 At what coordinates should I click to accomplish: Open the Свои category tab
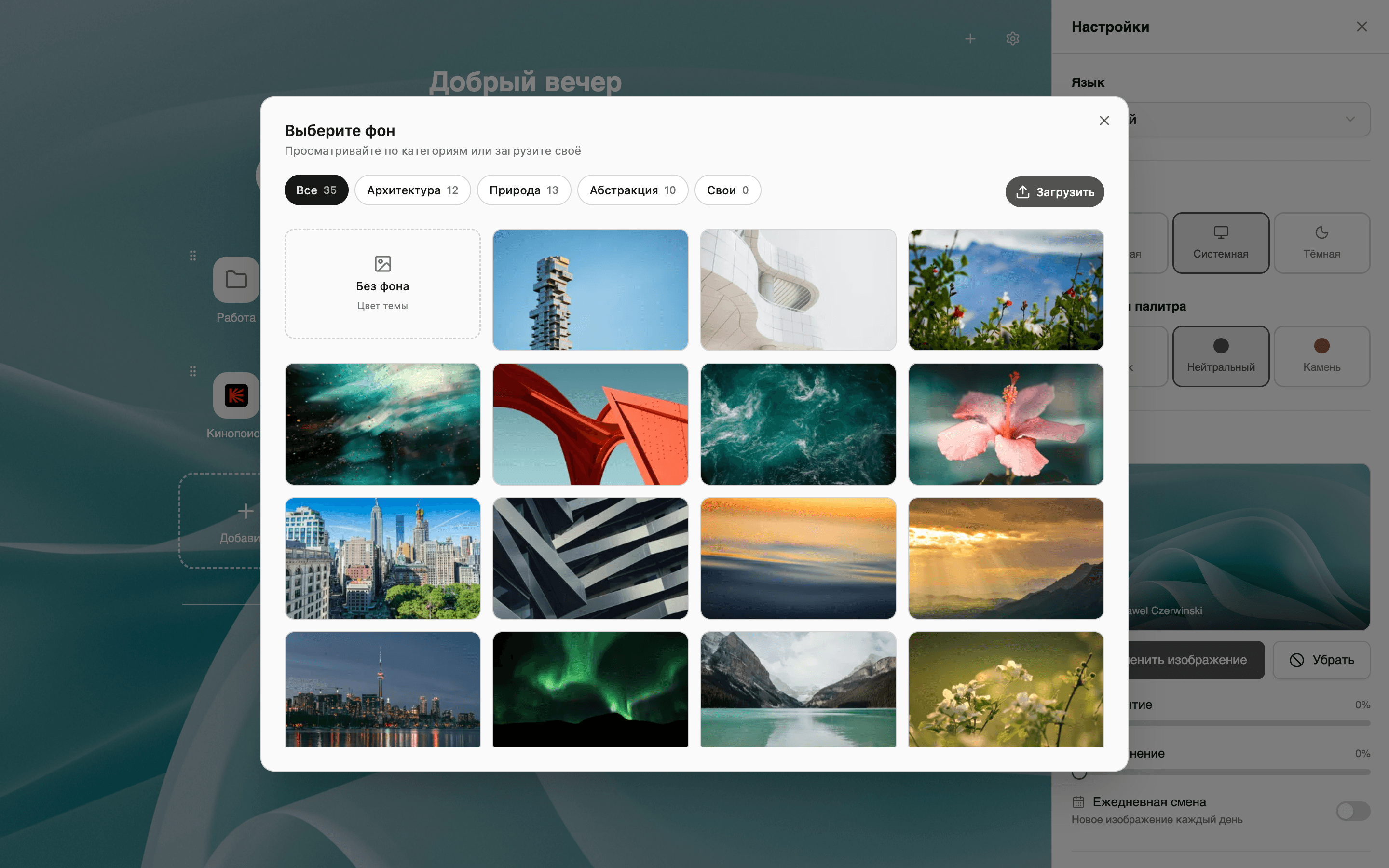(x=727, y=190)
